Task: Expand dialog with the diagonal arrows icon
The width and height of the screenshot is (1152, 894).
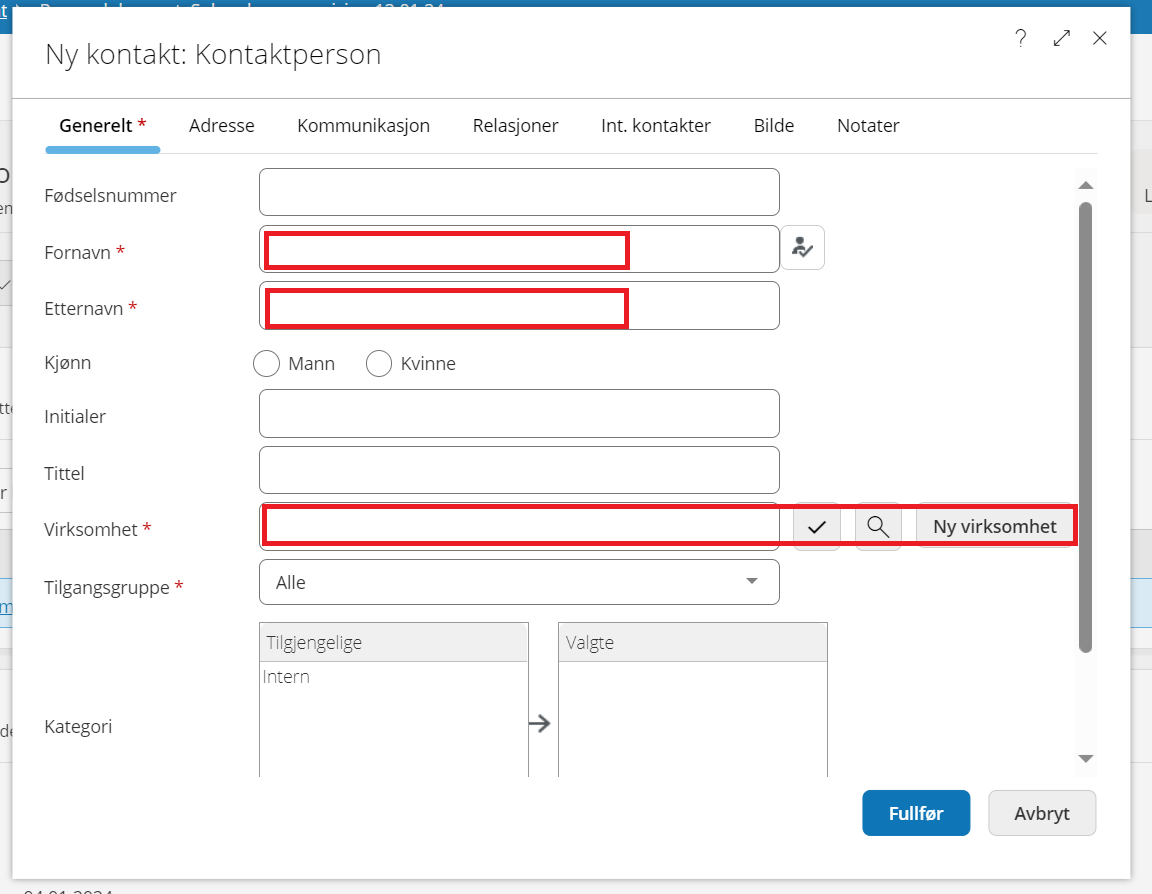Action: pyautogui.click(x=1061, y=39)
